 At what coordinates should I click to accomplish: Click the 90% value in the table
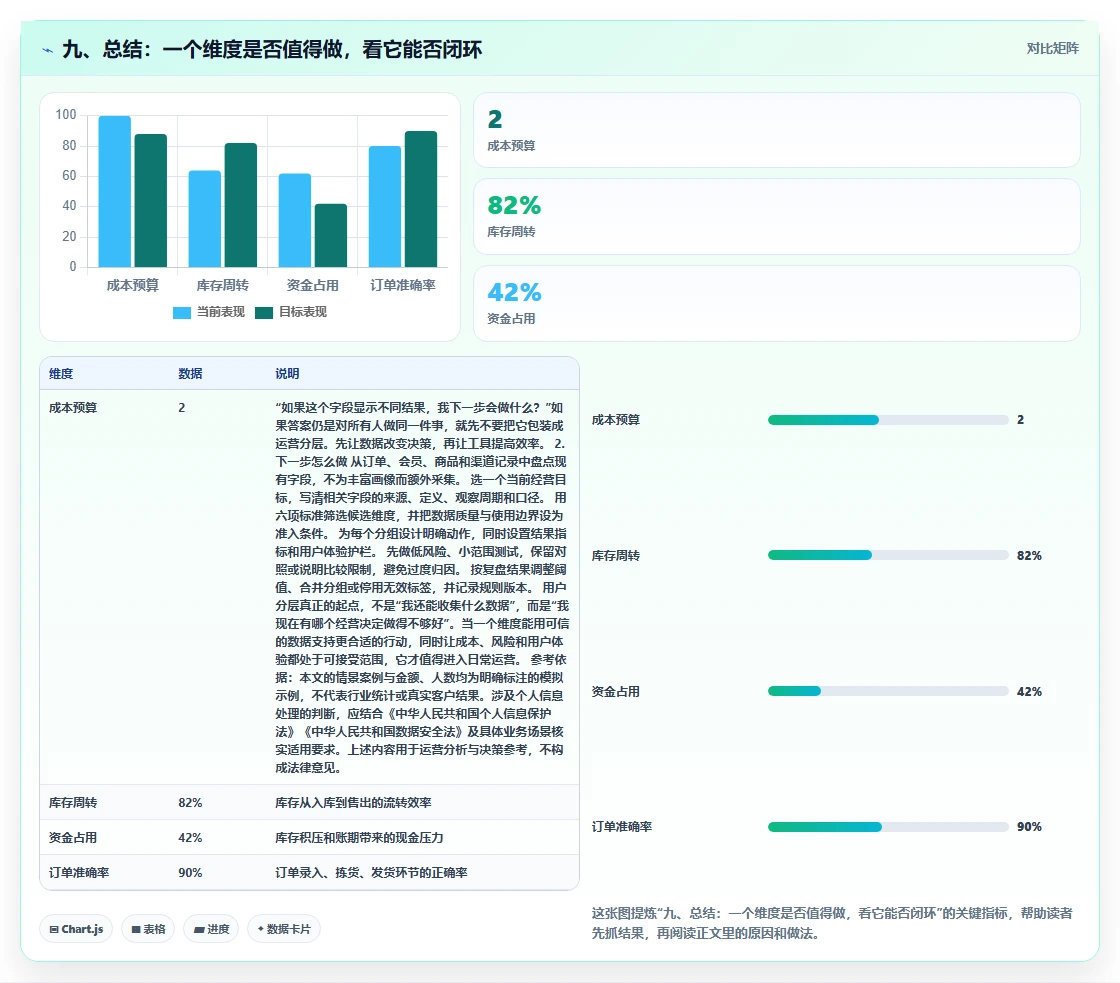[x=190, y=873]
